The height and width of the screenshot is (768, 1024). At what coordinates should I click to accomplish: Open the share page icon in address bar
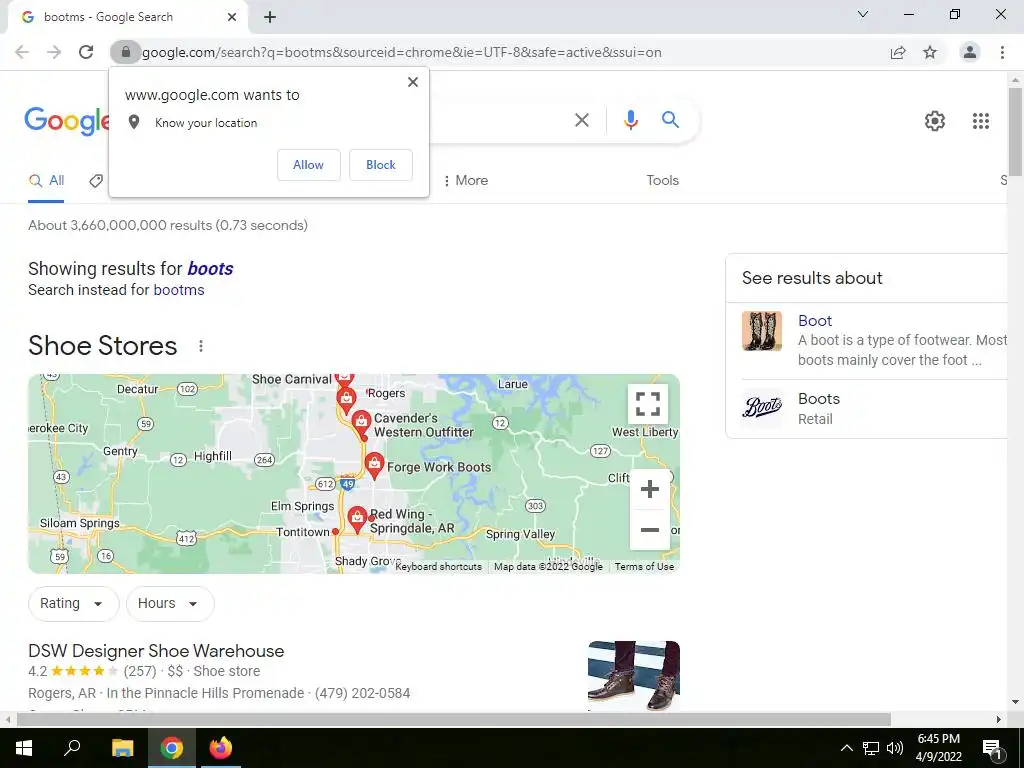[x=898, y=52]
